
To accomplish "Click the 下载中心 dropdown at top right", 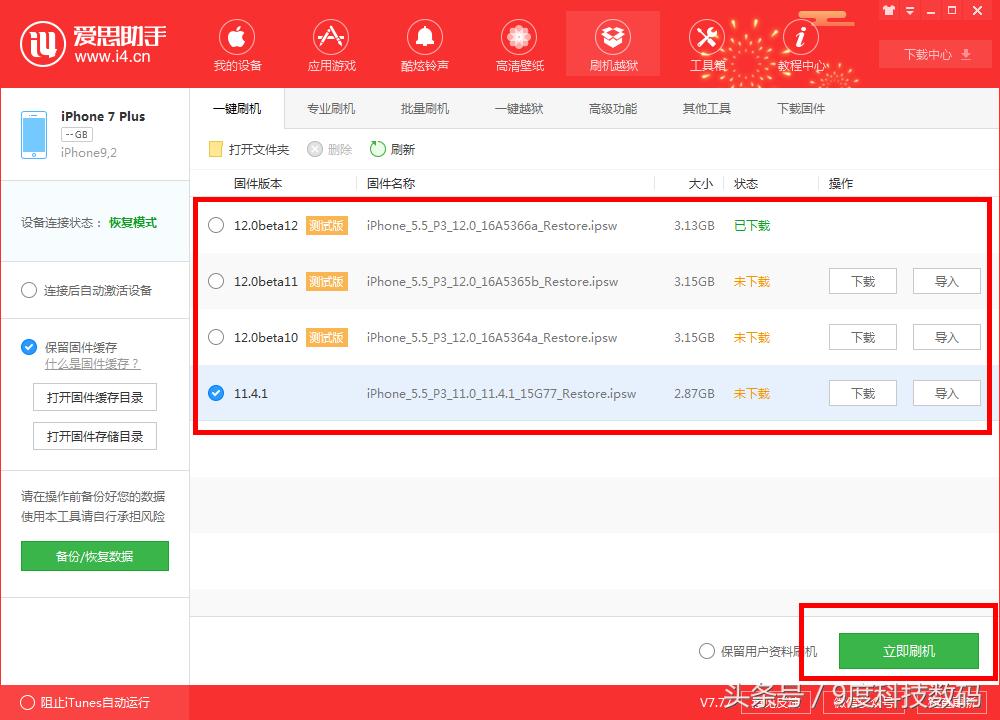I will (934, 55).
